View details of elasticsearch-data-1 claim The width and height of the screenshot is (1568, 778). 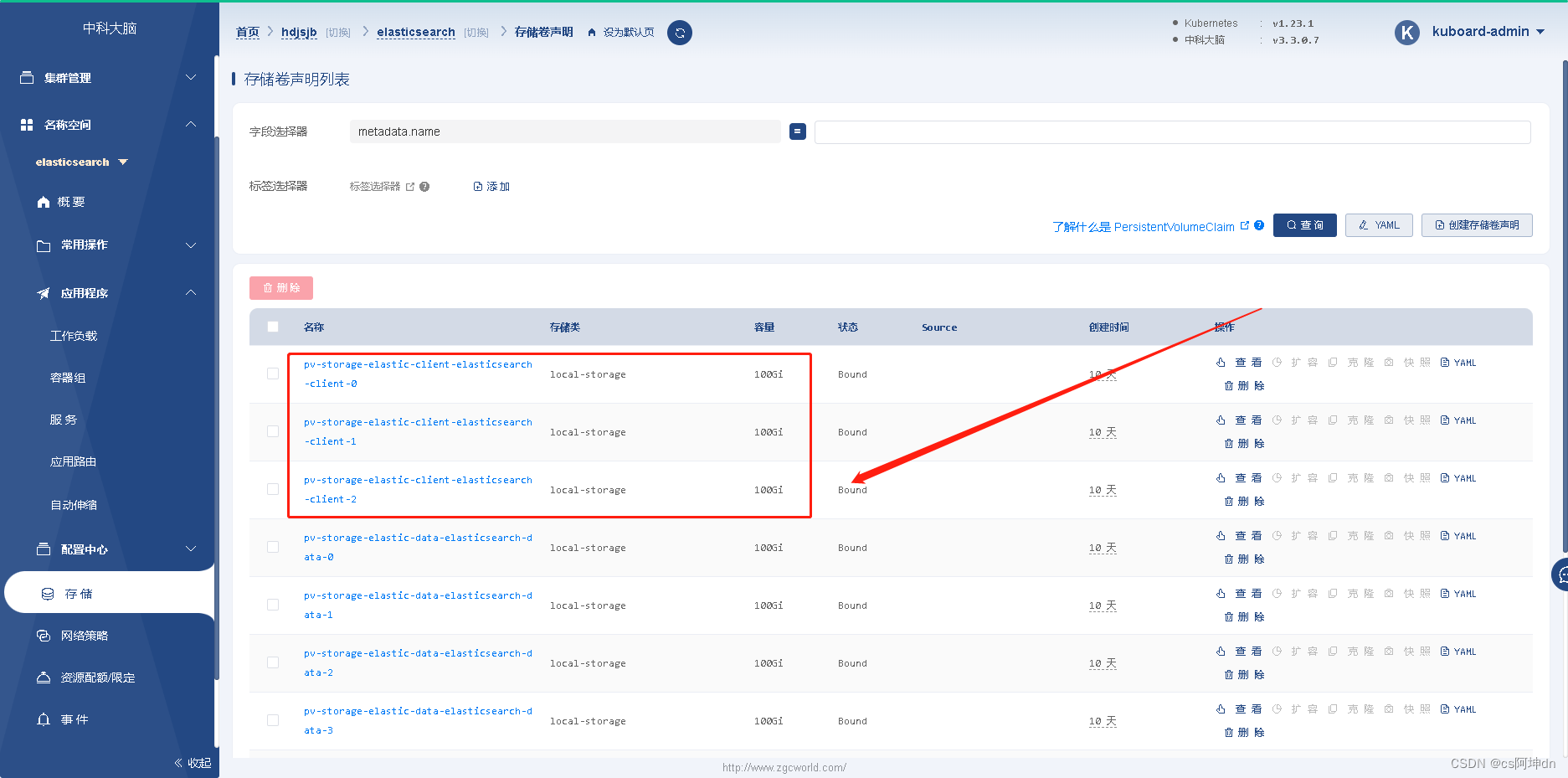tap(1239, 594)
